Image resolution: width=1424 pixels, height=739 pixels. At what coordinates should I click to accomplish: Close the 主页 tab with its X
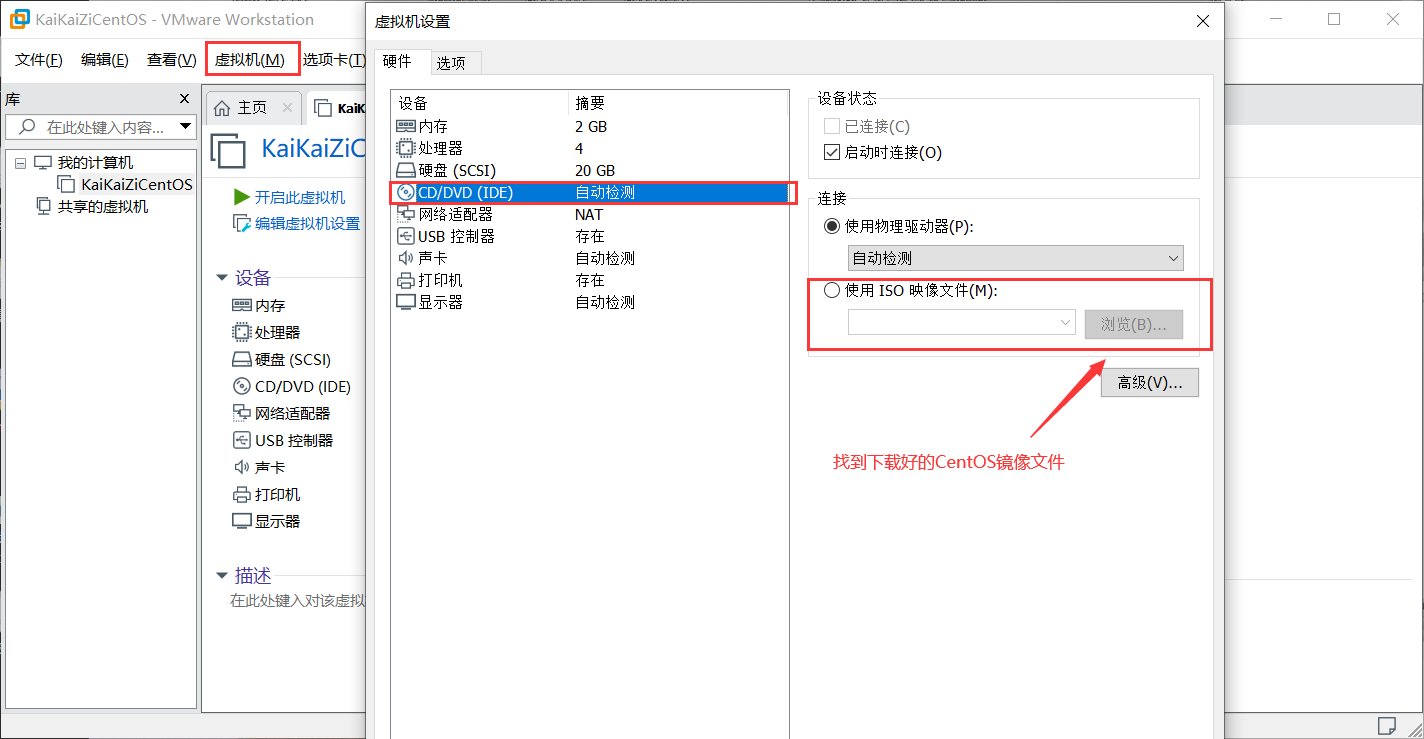click(x=287, y=107)
